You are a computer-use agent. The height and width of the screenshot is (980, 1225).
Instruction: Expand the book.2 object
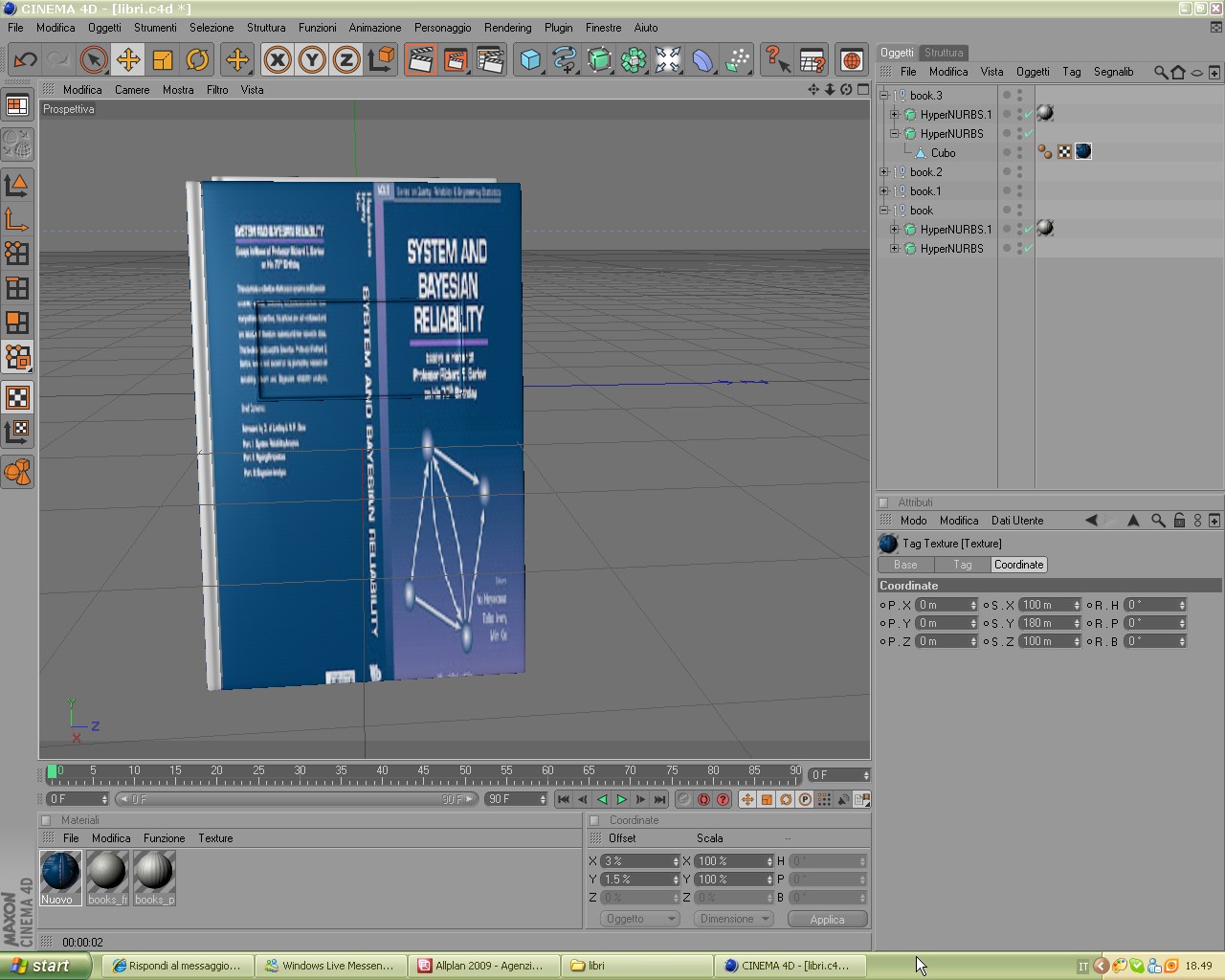884,171
